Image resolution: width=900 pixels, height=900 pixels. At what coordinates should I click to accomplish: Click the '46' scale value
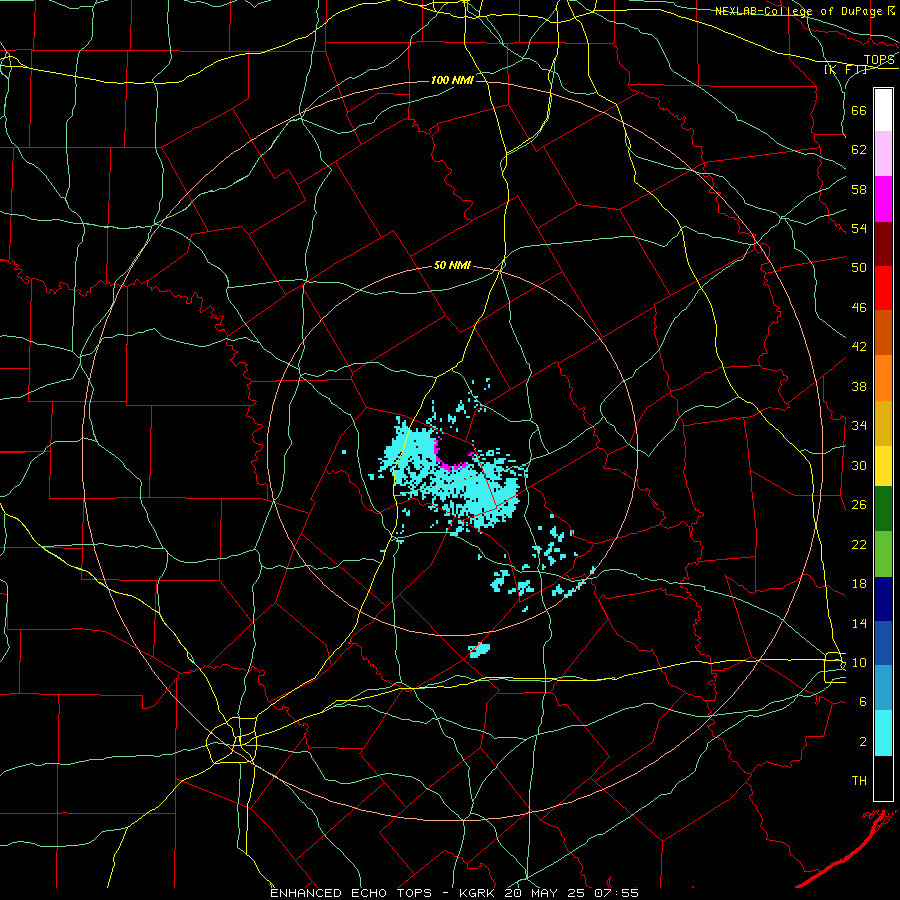(x=859, y=308)
